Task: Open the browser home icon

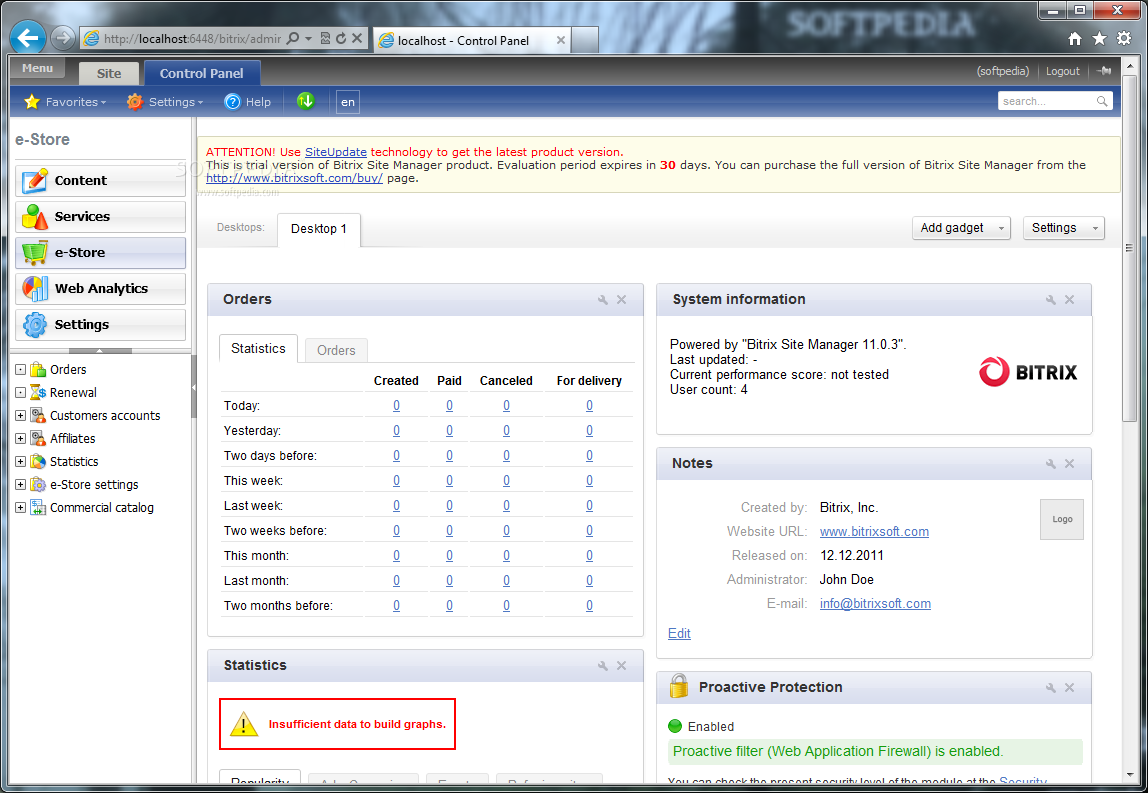Action: click(x=1075, y=39)
